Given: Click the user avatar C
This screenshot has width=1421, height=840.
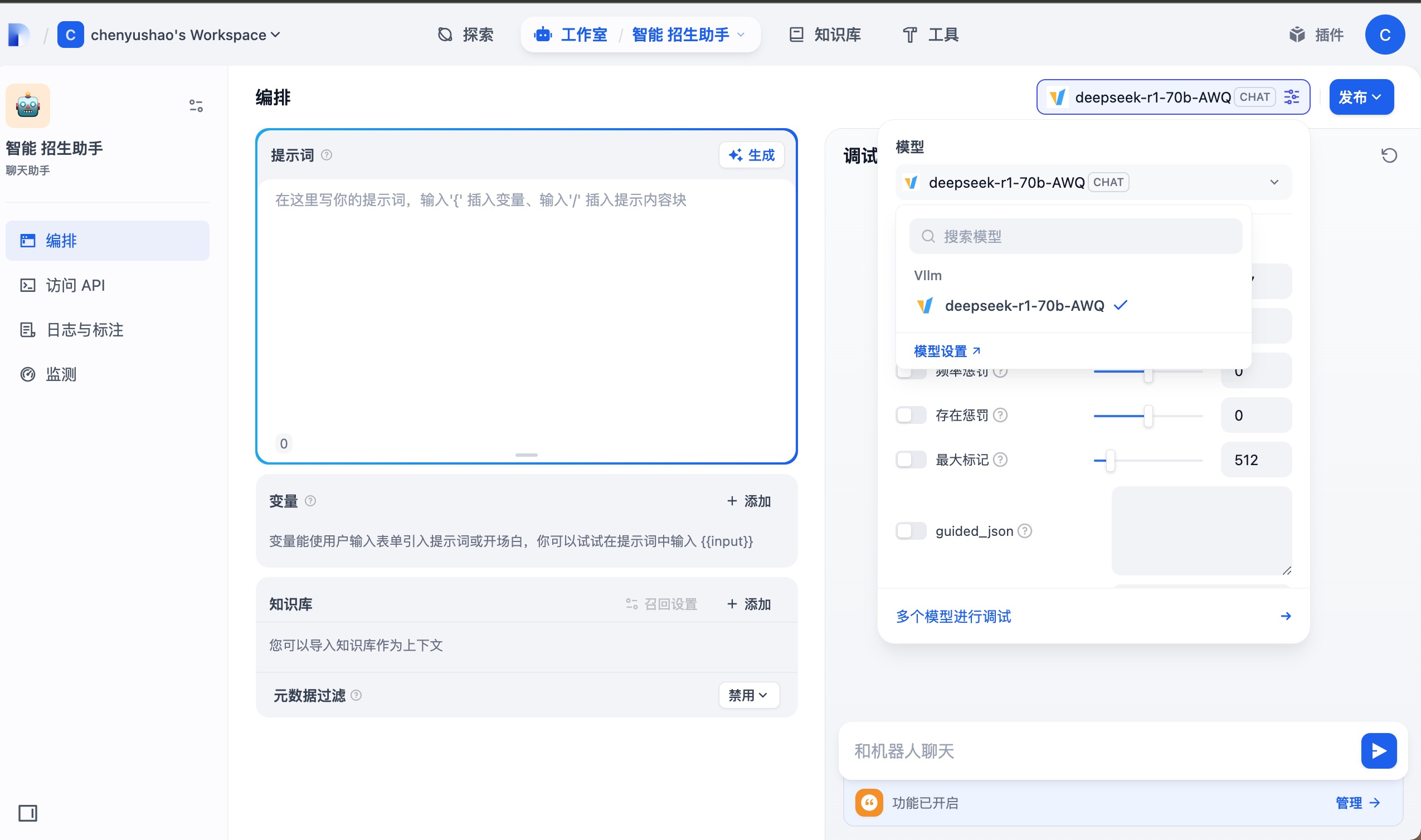Looking at the screenshot, I should click(1385, 35).
